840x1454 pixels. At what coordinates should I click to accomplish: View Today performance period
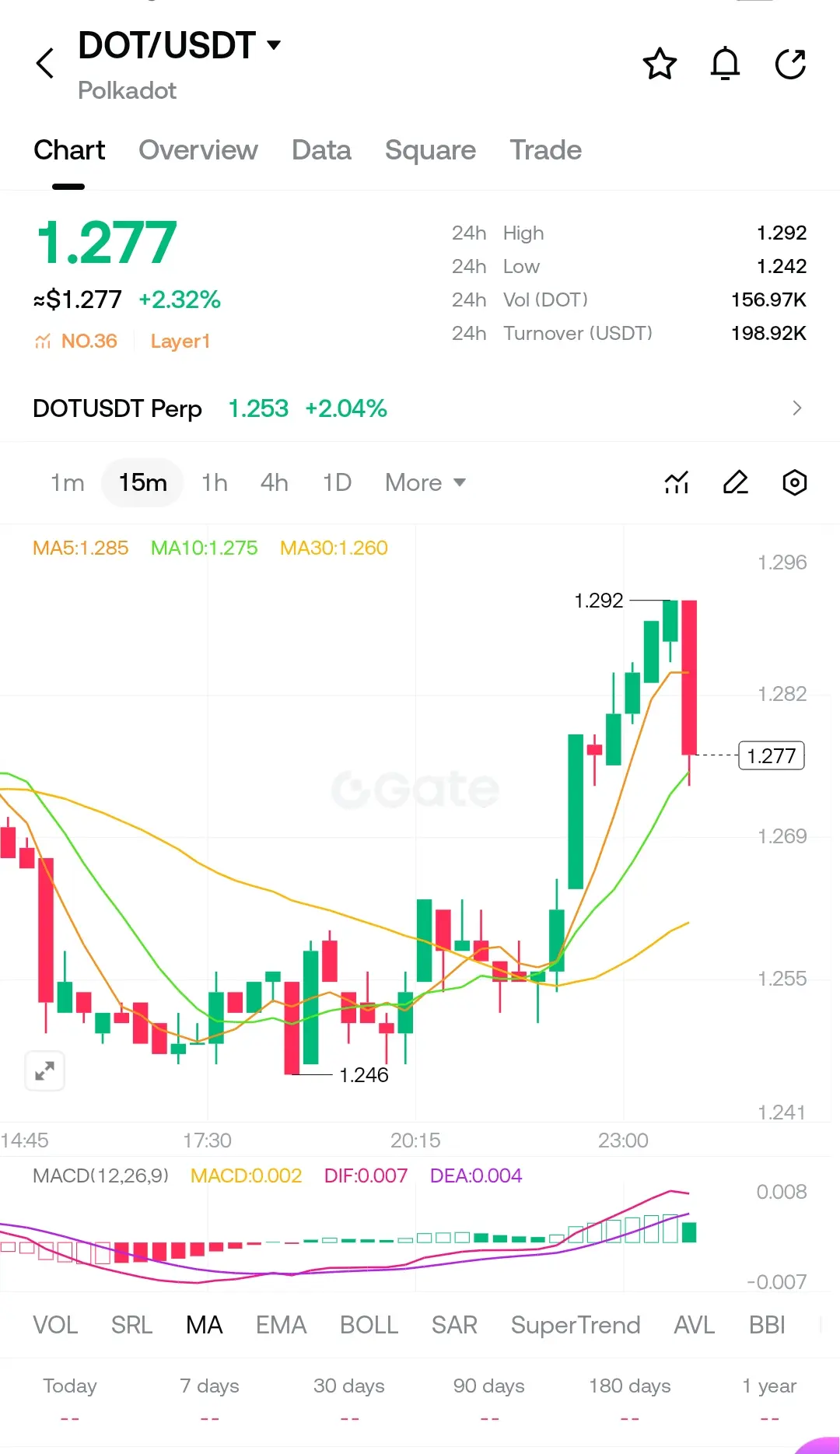pyautogui.click(x=70, y=1386)
